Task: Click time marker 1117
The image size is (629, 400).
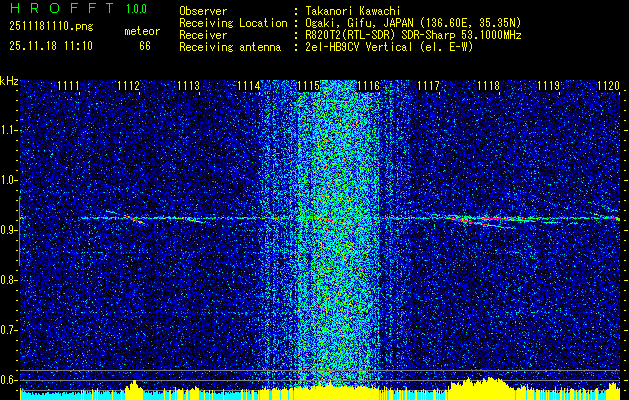Action: 428,86
